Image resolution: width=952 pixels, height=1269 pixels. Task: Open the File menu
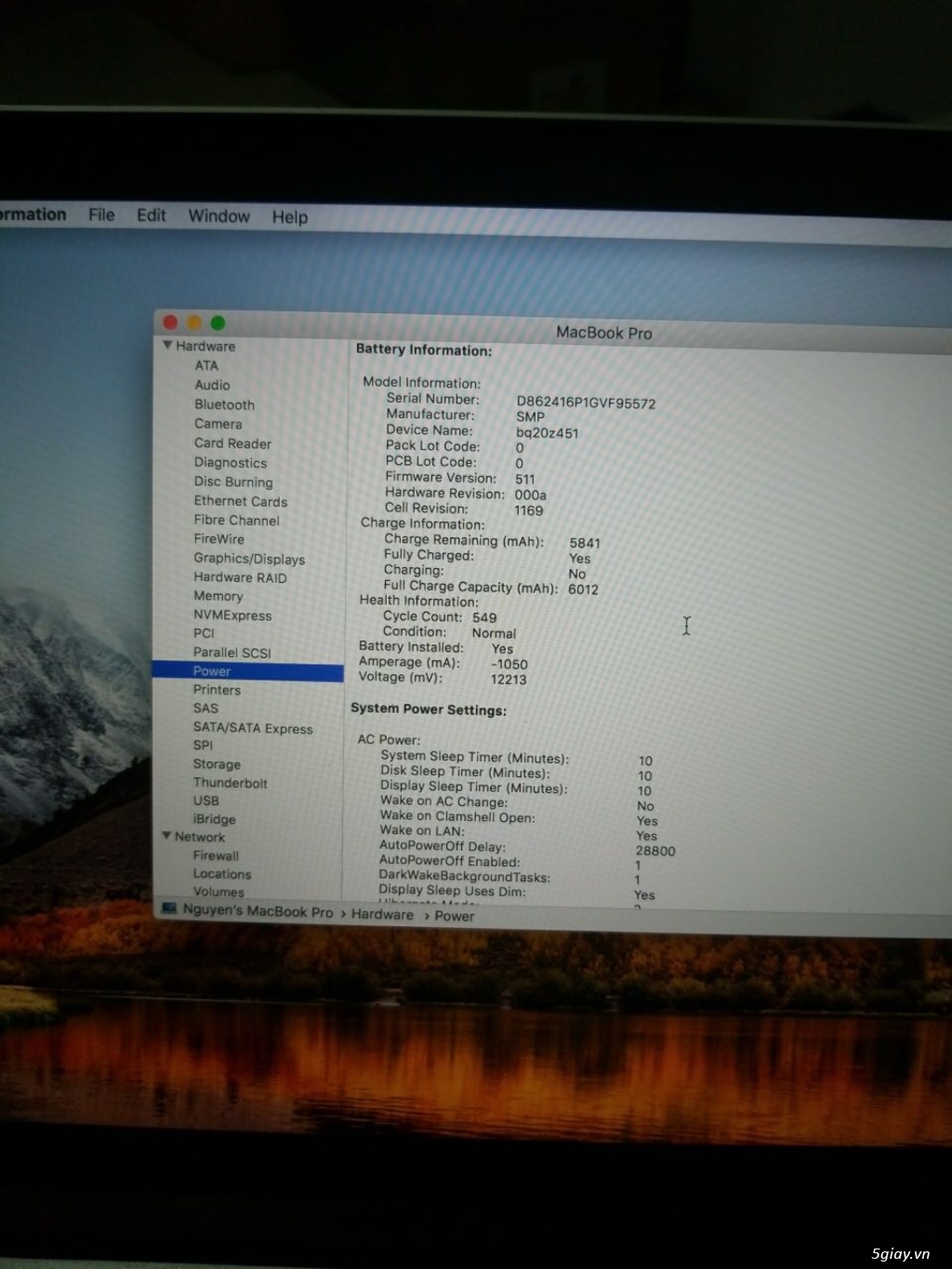pos(101,215)
